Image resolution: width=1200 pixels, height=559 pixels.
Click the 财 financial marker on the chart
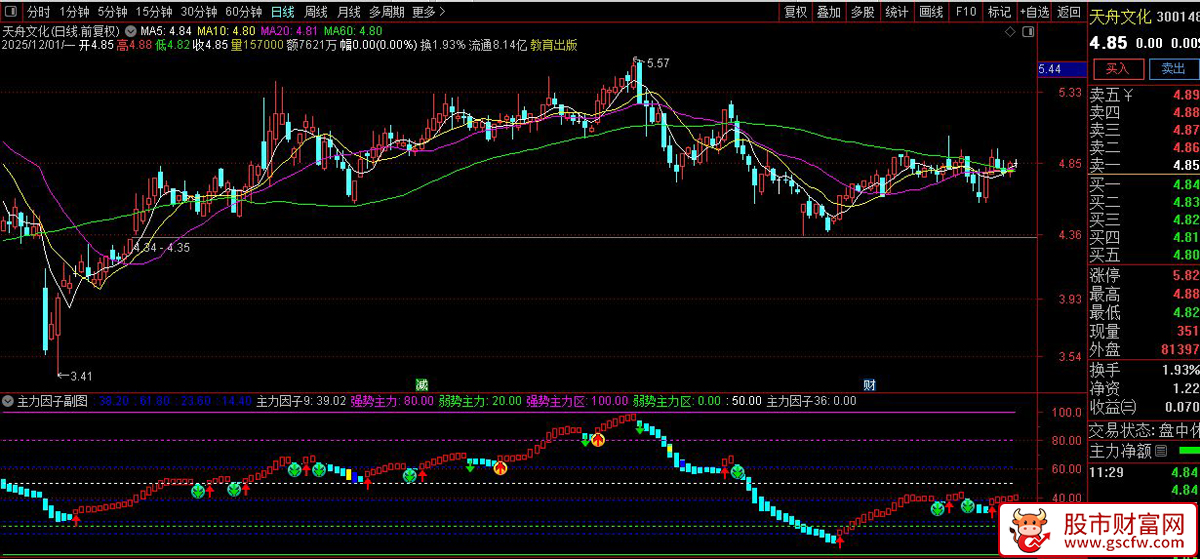870,385
